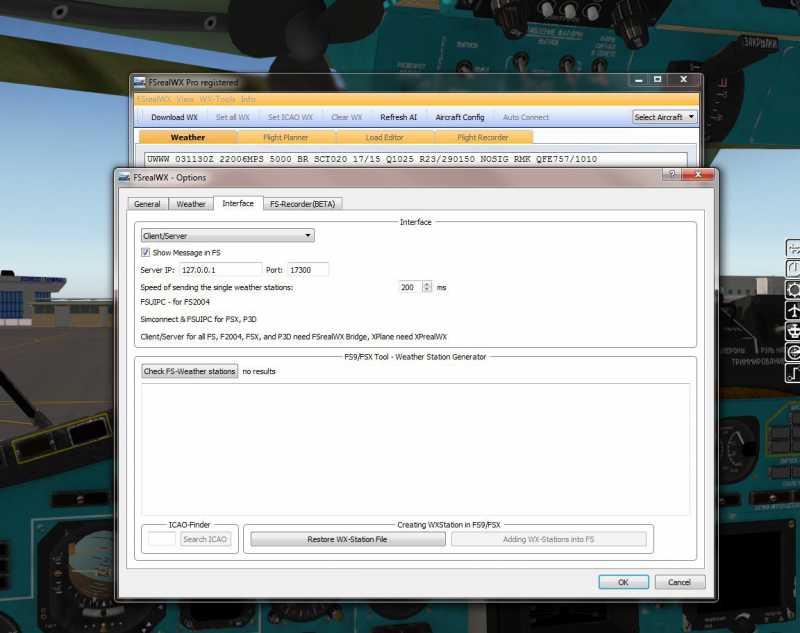Viewport: 800px width, 633px height.
Task: Click the airplane icon in the simulator side strip
Action: coord(793,311)
